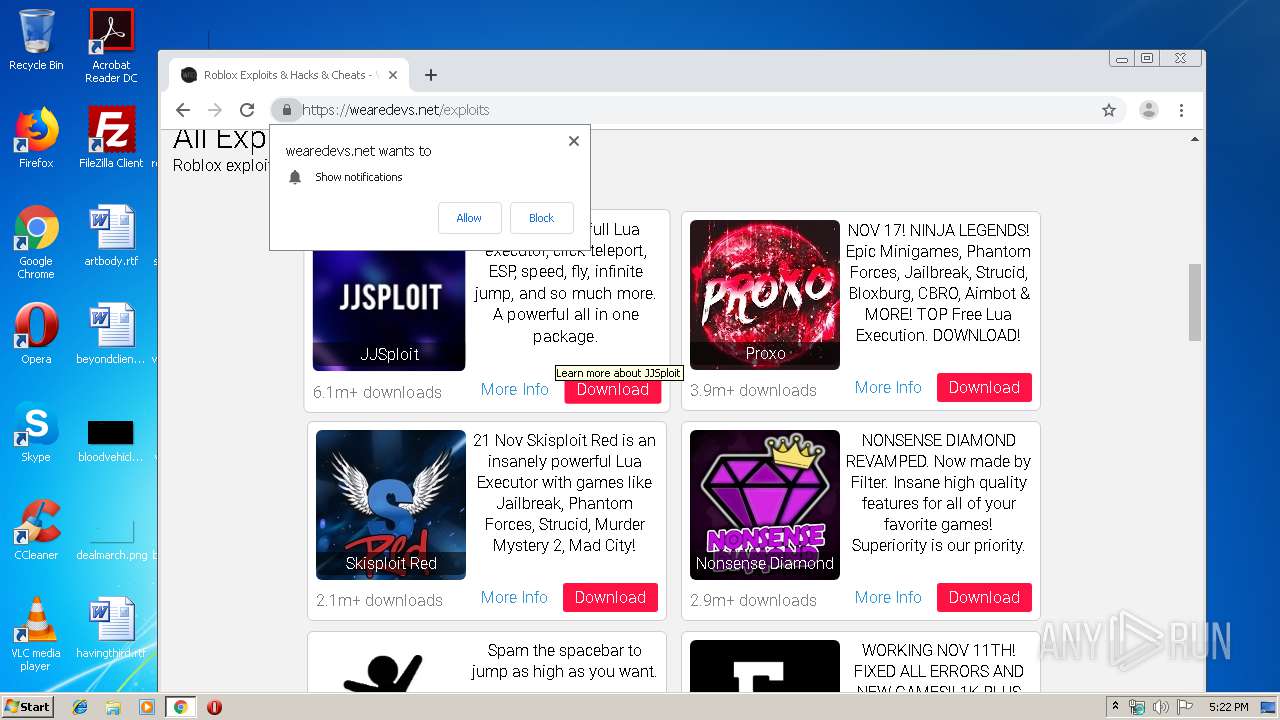Click the JJSploit thumbnail image

(x=389, y=309)
